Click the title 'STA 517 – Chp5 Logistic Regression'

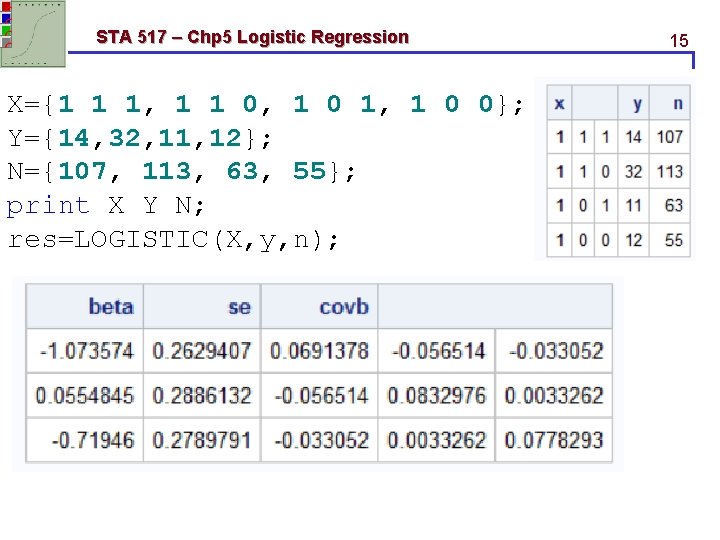(253, 37)
